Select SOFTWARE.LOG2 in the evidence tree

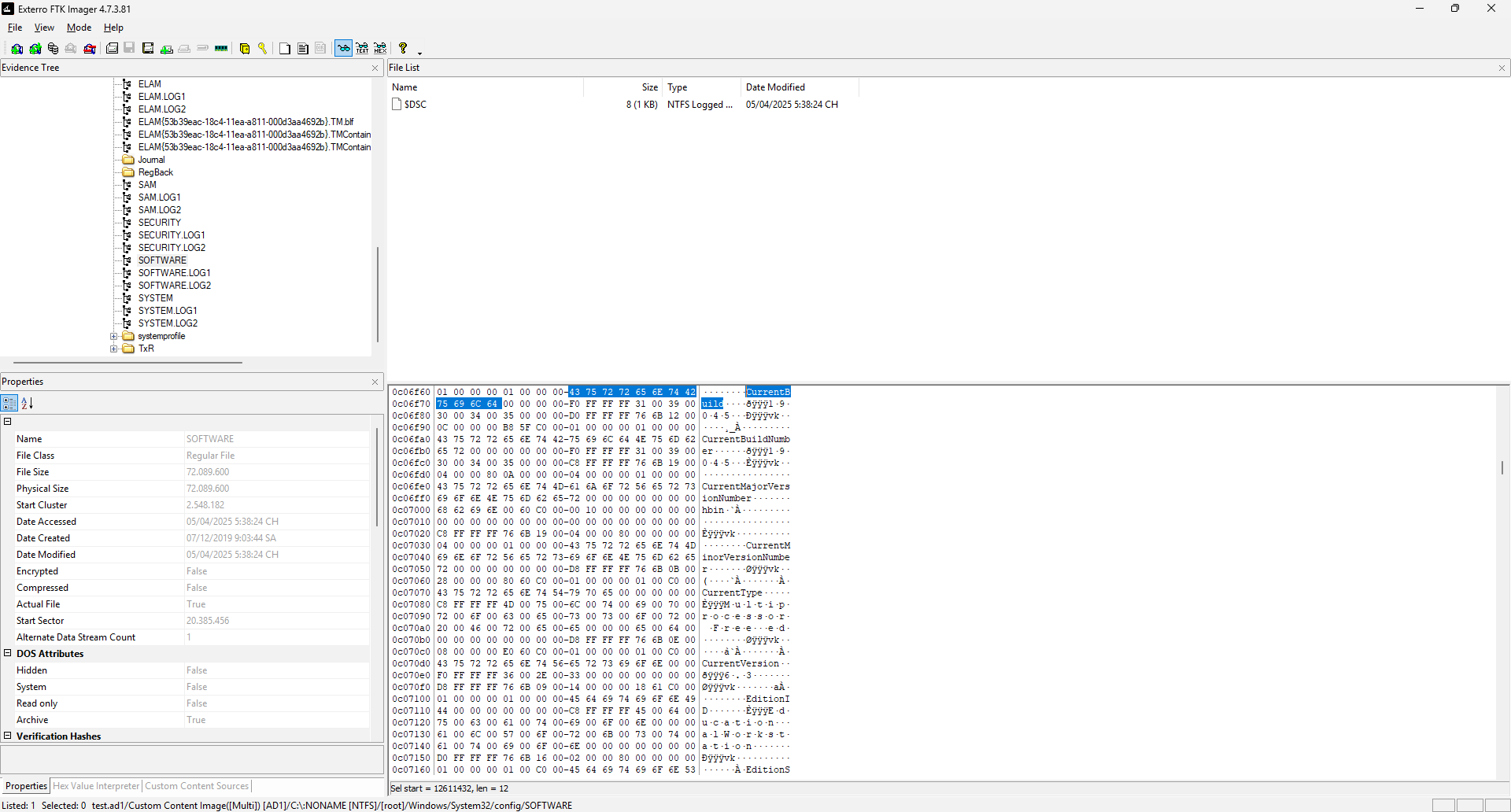[x=175, y=286]
